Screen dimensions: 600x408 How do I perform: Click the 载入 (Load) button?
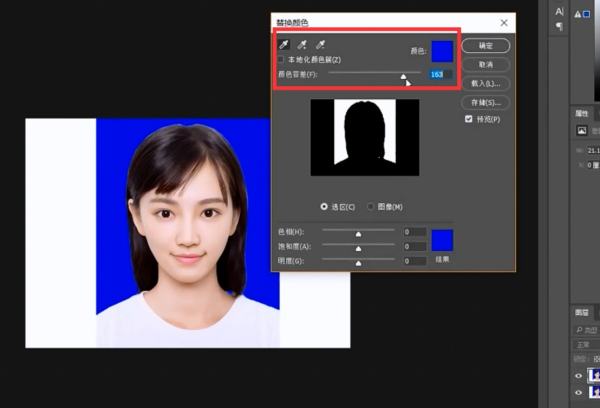point(486,83)
